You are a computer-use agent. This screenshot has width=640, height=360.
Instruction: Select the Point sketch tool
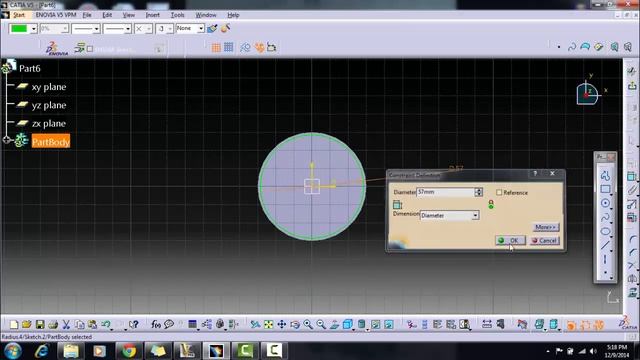tap(605, 272)
